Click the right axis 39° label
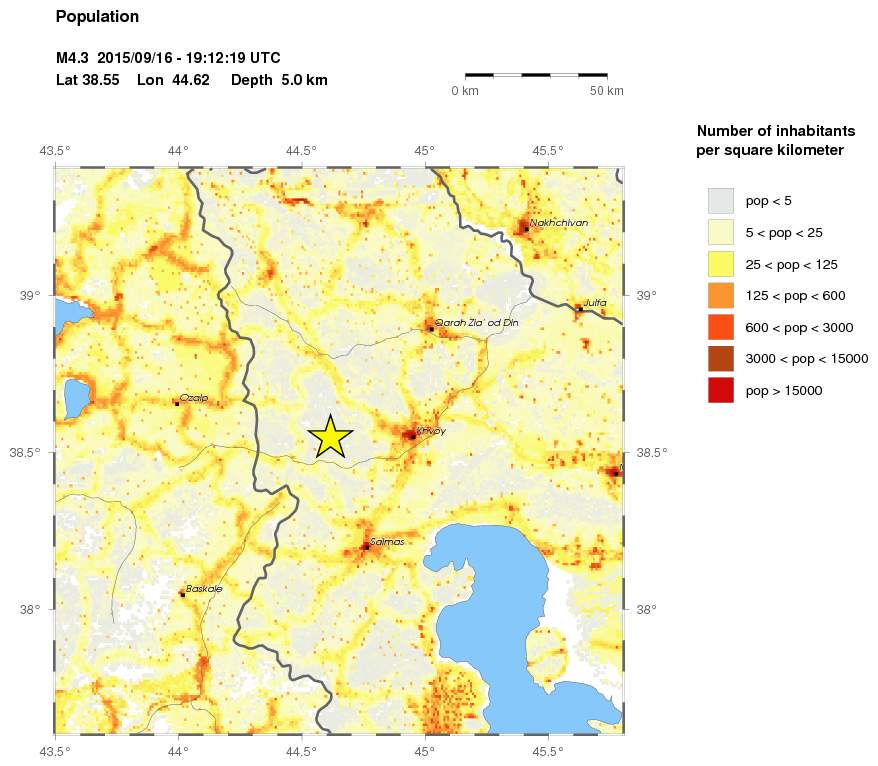This screenshot has width=878, height=766. [x=646, y=295]
